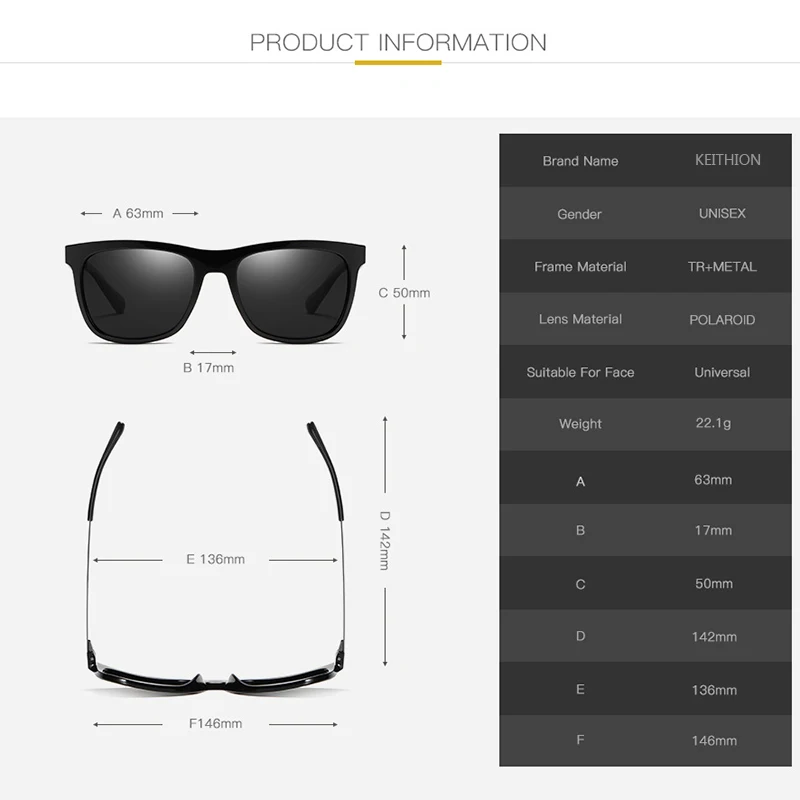
Task: Click the 'B' row label in the table
Action: coord(580,531)
